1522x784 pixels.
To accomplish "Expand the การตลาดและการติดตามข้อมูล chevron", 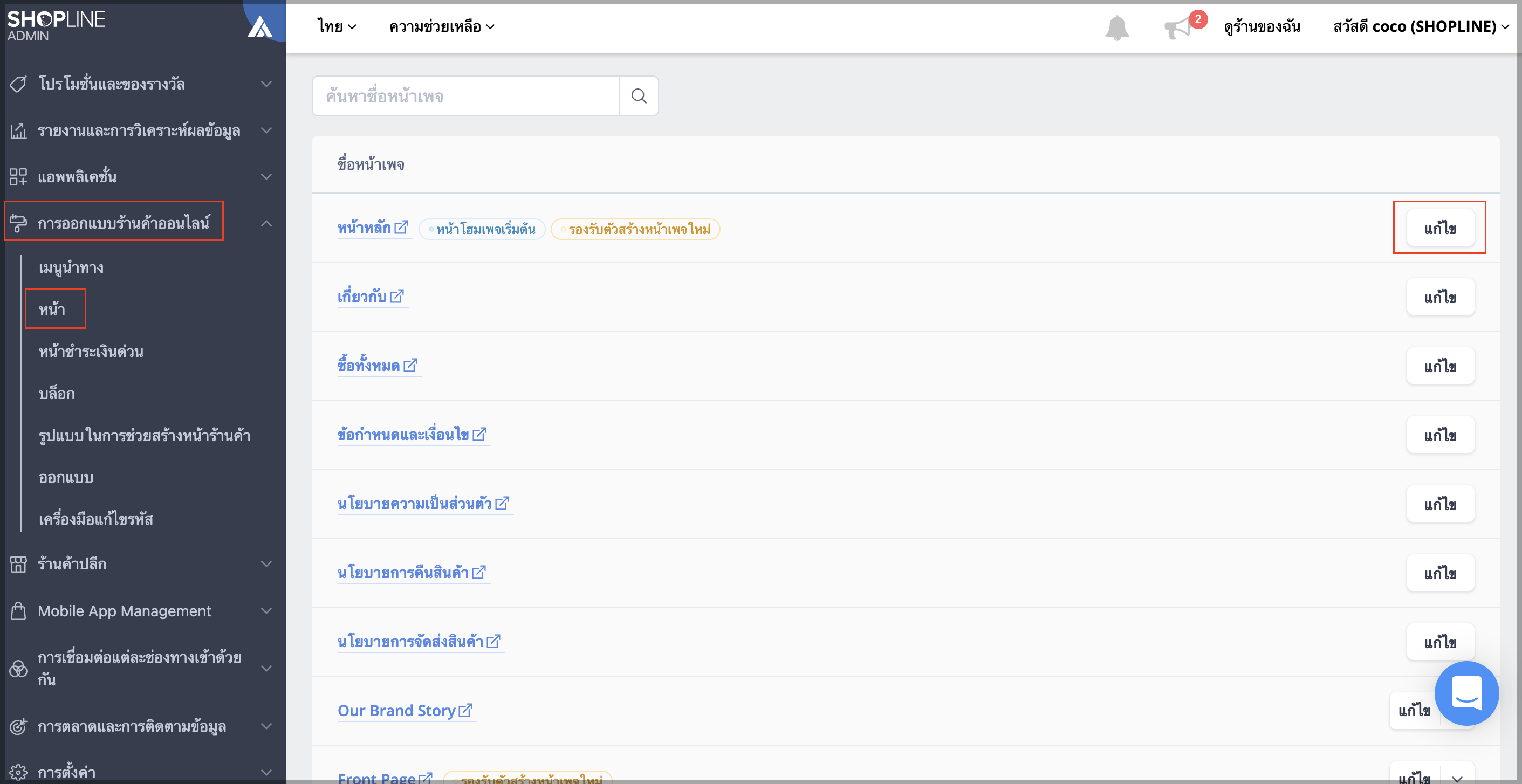I will click(x=266, y=727).
